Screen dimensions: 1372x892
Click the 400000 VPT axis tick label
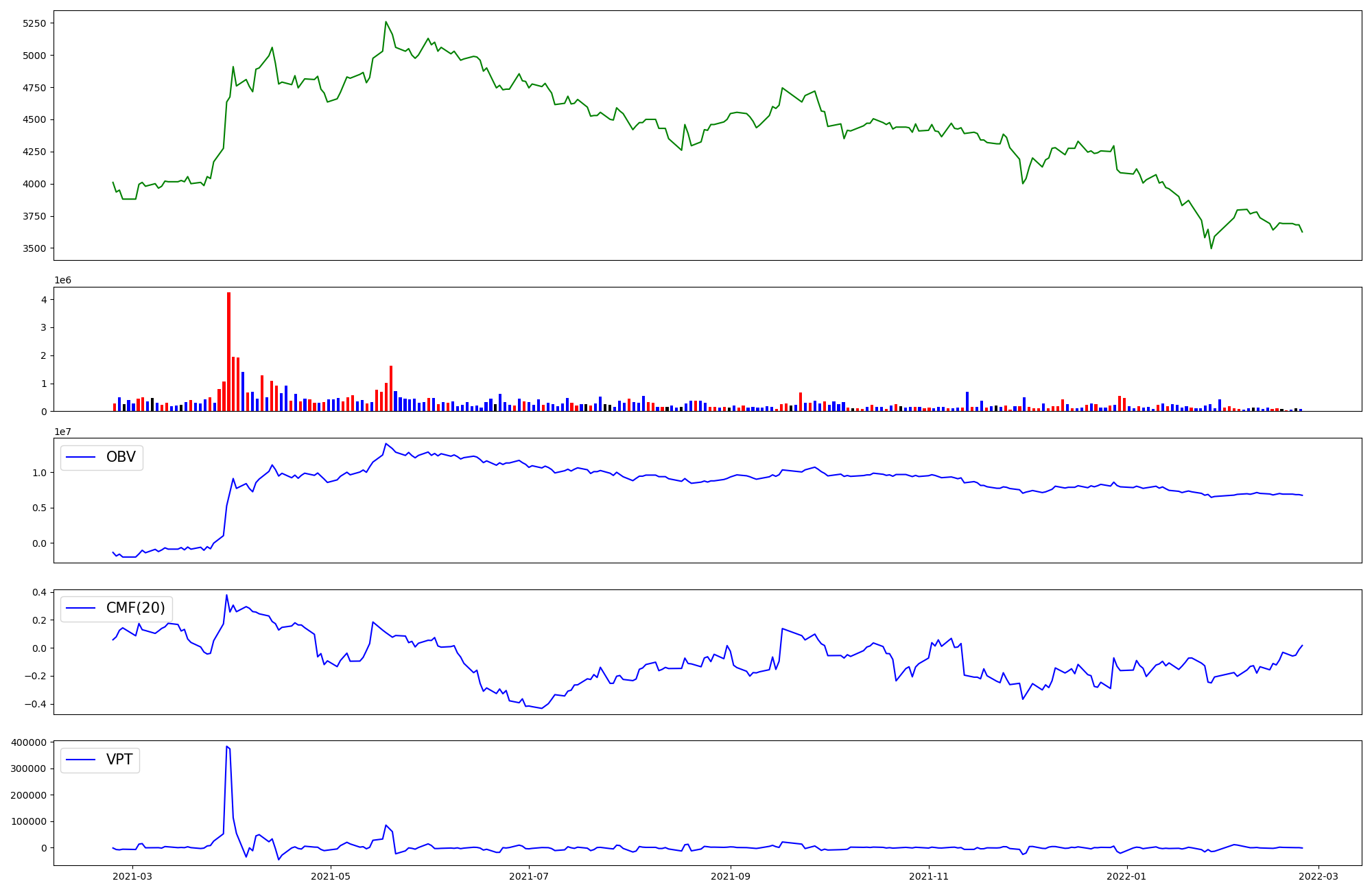tap(28, 742)
